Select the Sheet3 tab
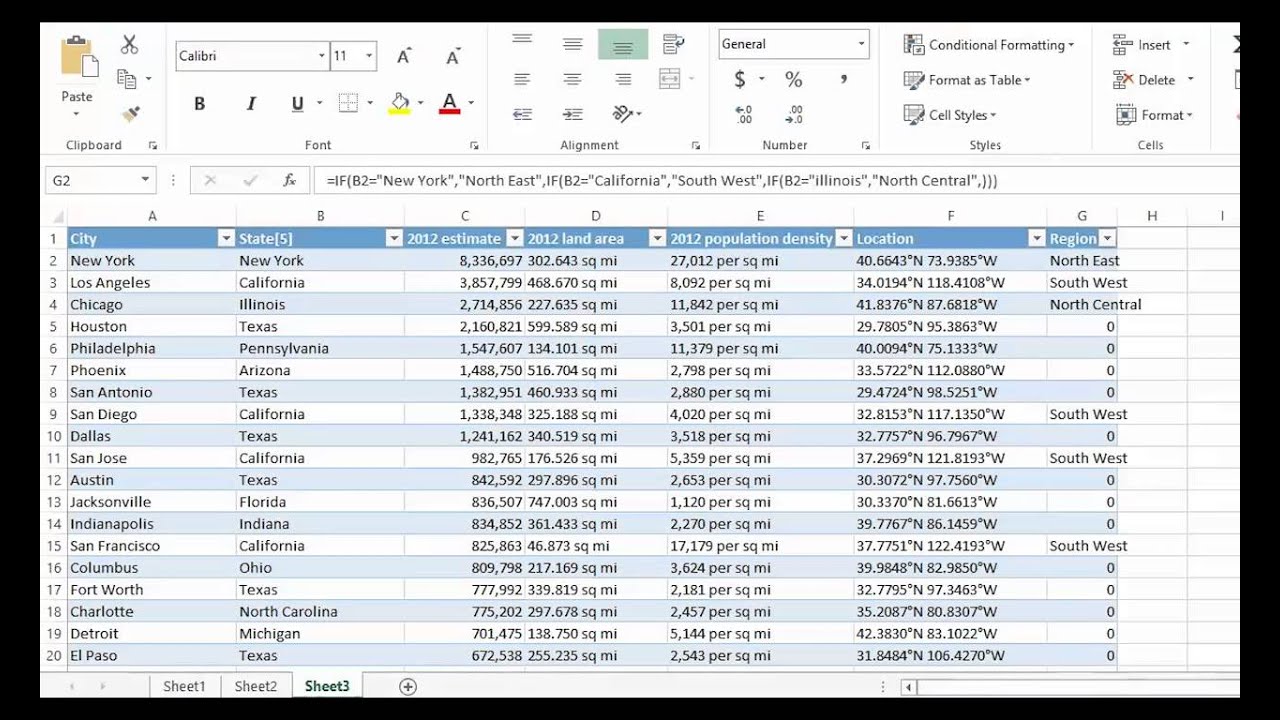 click(327, 686)
